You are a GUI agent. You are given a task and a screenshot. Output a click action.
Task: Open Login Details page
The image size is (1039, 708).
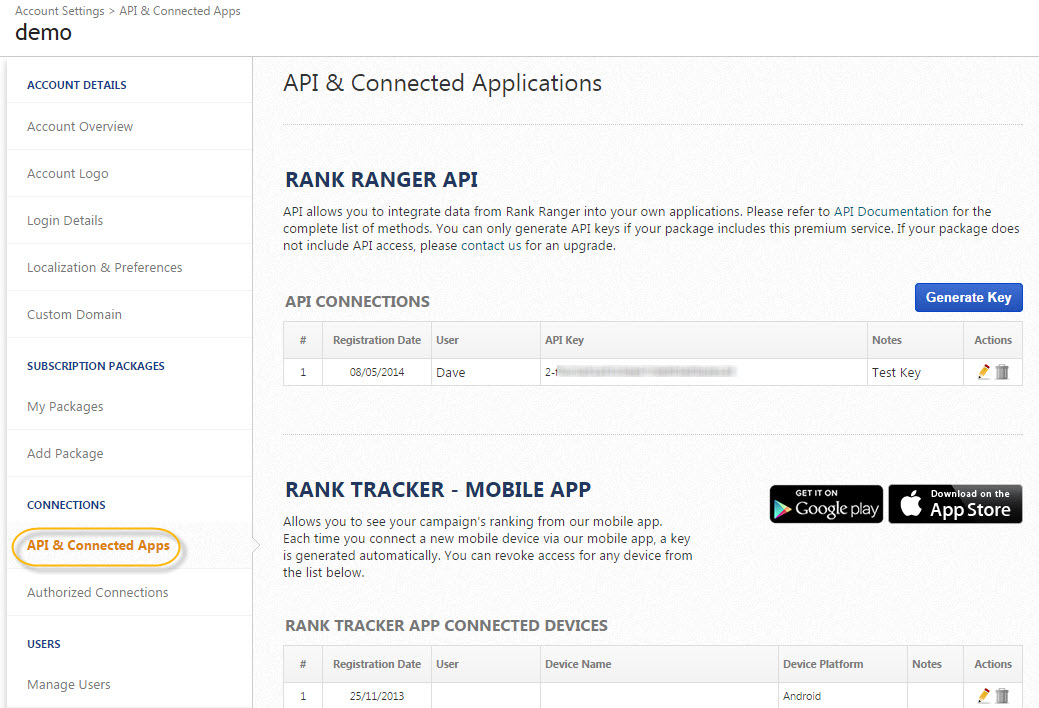pyautogui.click(x=65, y=221)
